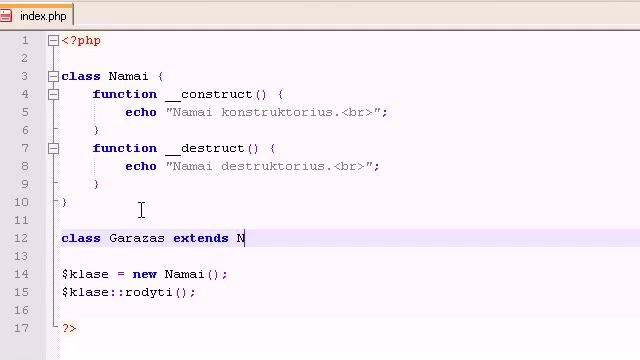Click 'echo' keyword on line 5

tap(141, 112)
